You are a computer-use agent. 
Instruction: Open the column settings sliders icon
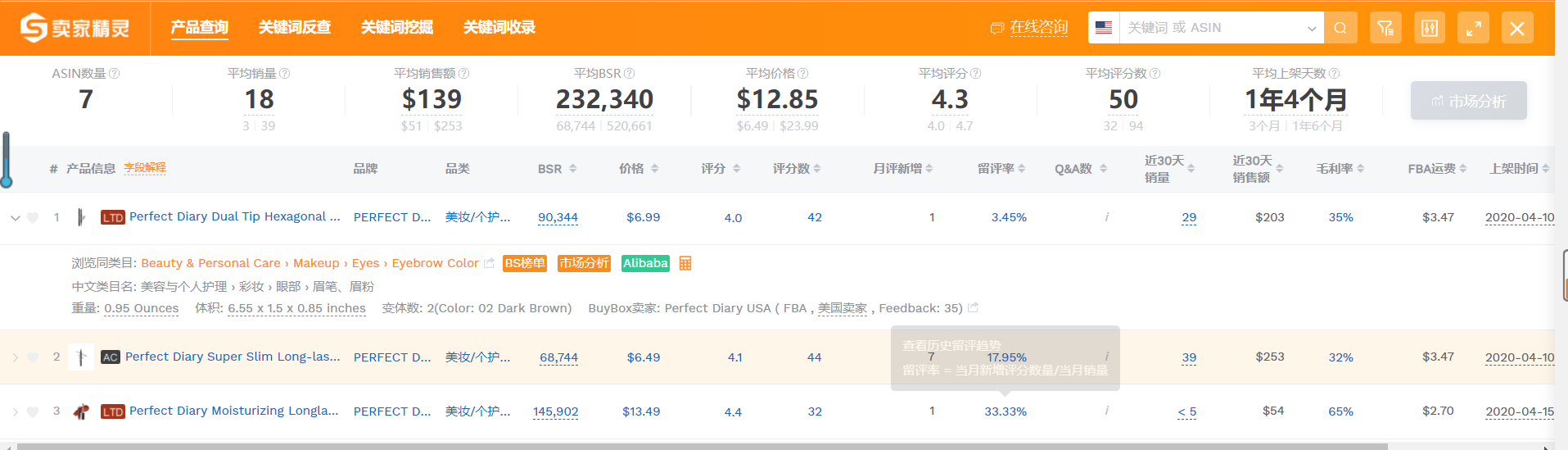[1430, 28]
